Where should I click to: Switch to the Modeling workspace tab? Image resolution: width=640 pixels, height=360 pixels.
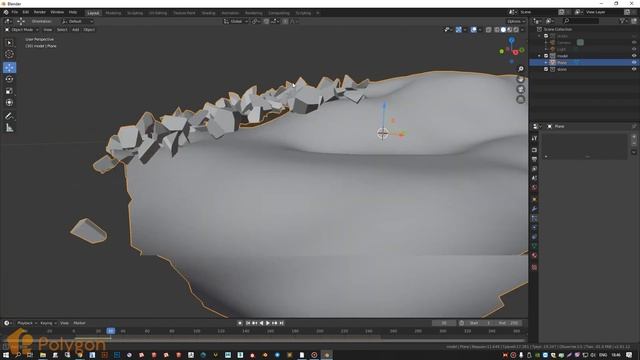[113, 13]
